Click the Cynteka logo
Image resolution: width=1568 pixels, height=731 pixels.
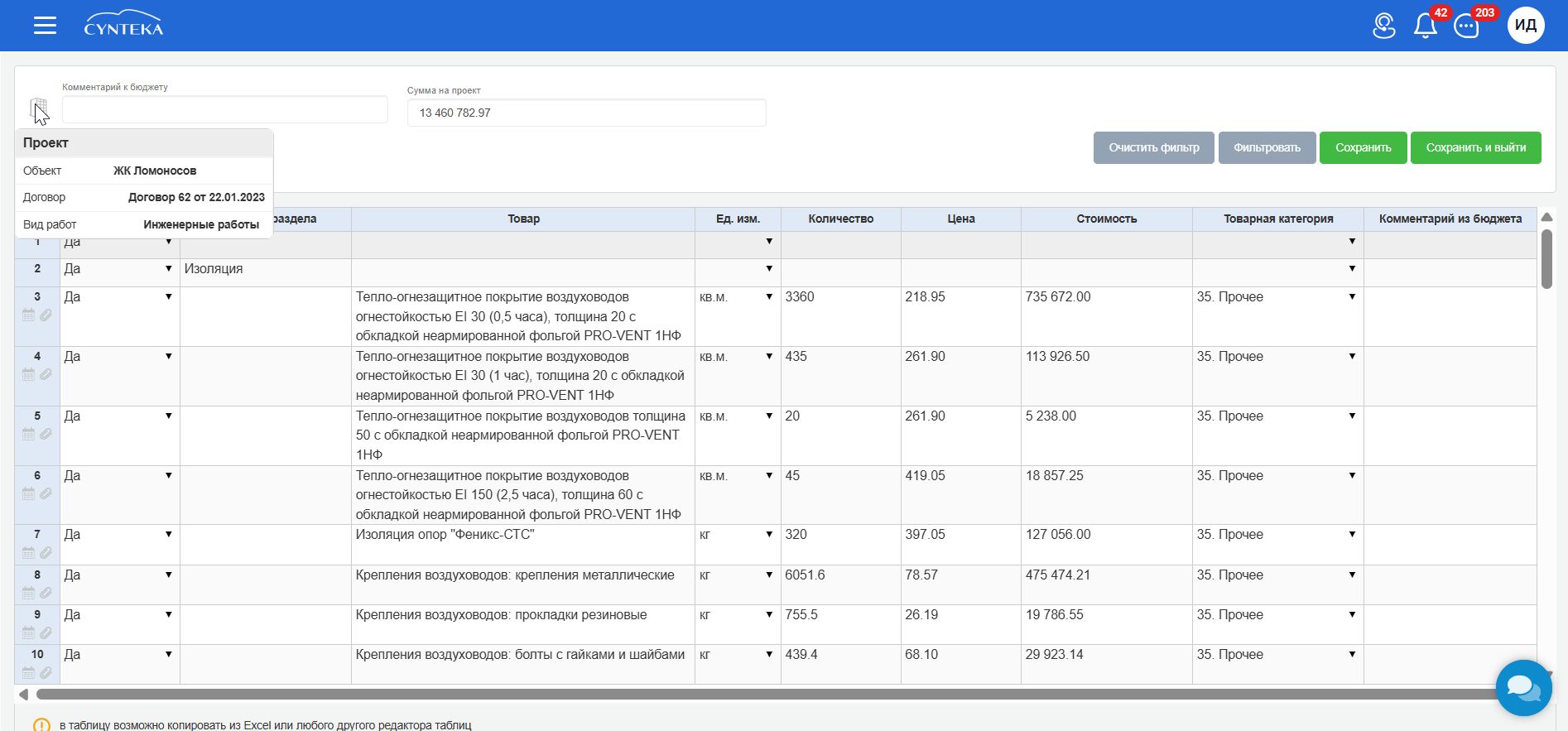(123, 24)
